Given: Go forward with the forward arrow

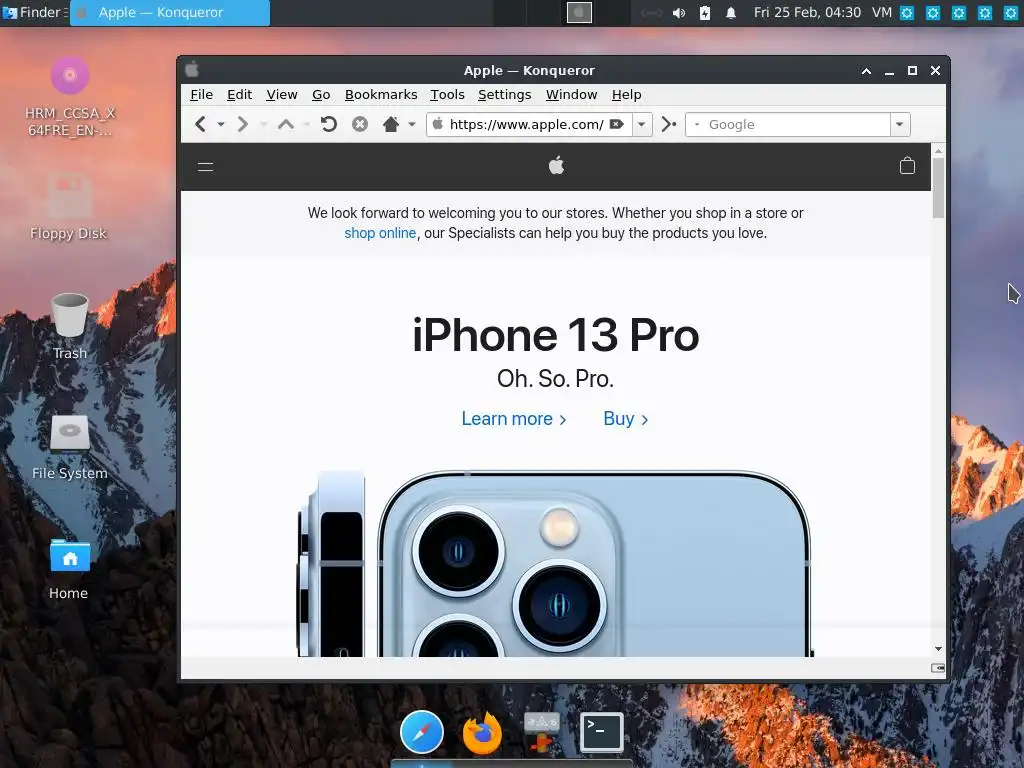Looking at the screenshot, I should (242, 124).
